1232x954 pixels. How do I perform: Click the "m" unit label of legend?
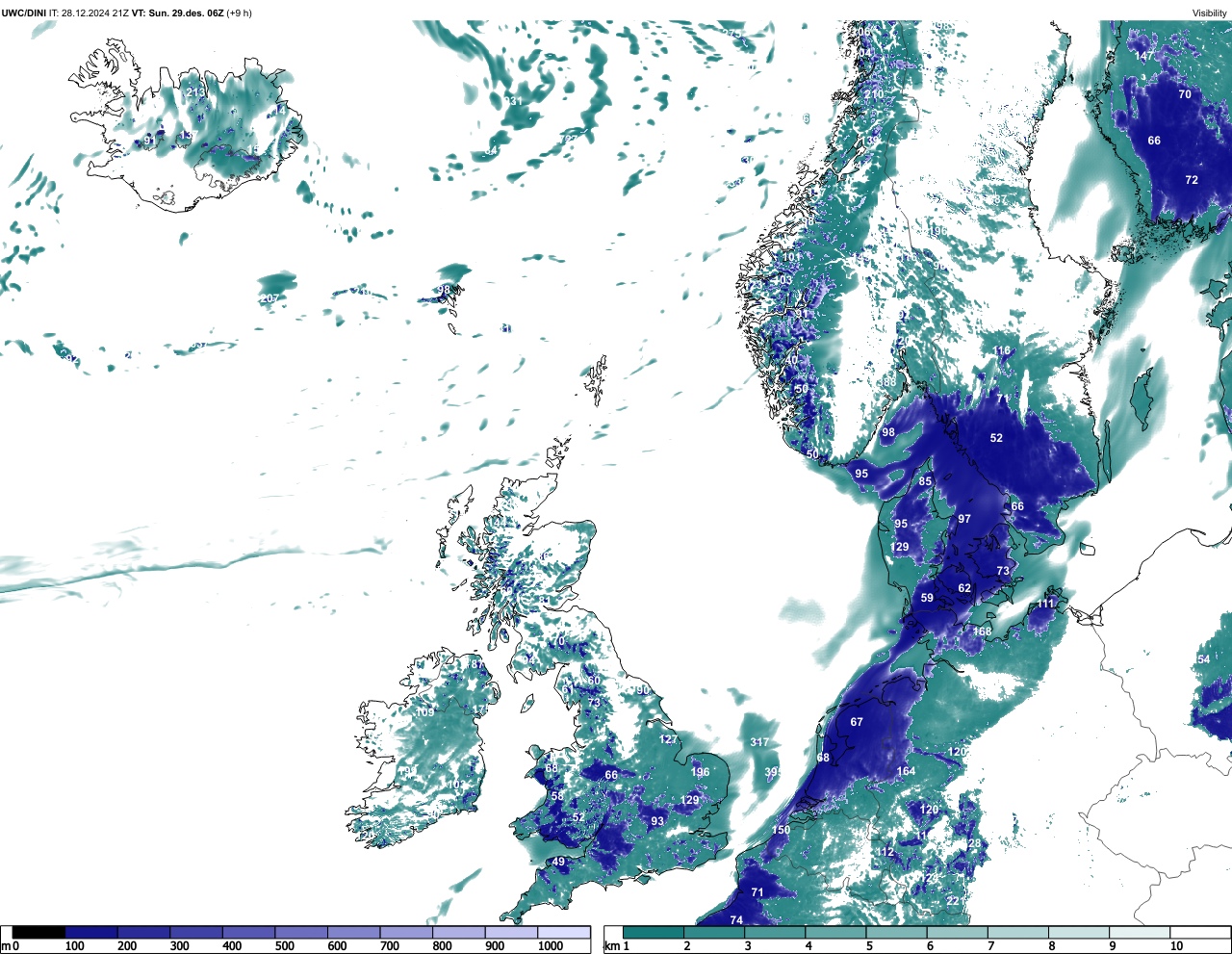tap(6, 946)
